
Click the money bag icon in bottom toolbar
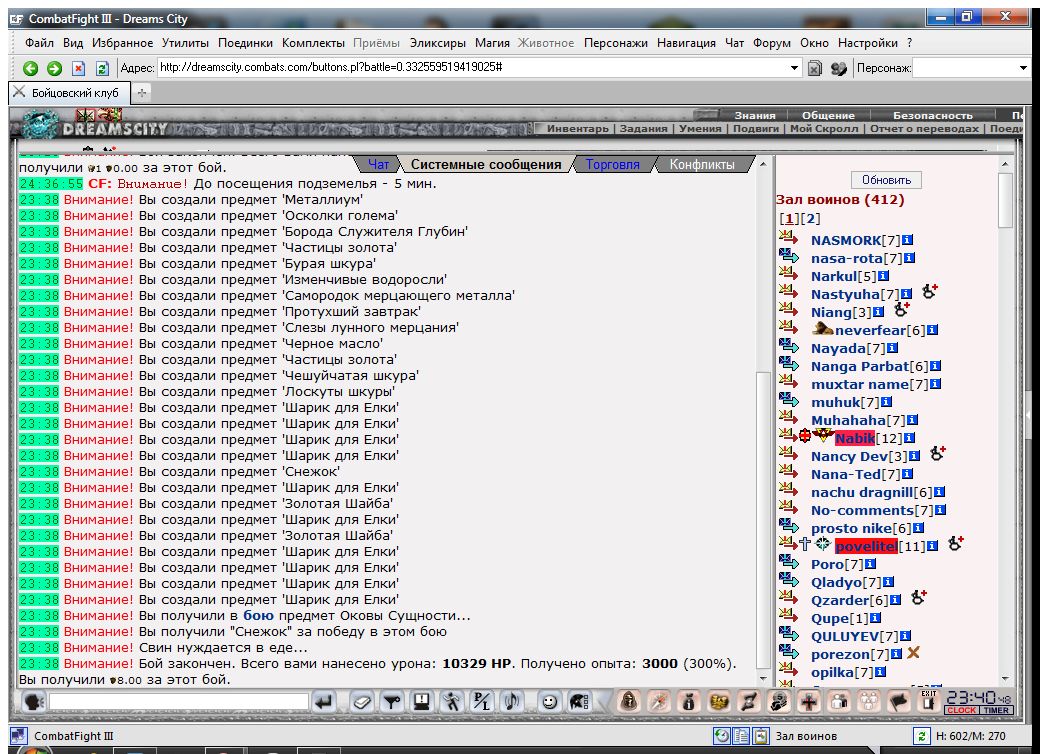(x=689, y=702)
